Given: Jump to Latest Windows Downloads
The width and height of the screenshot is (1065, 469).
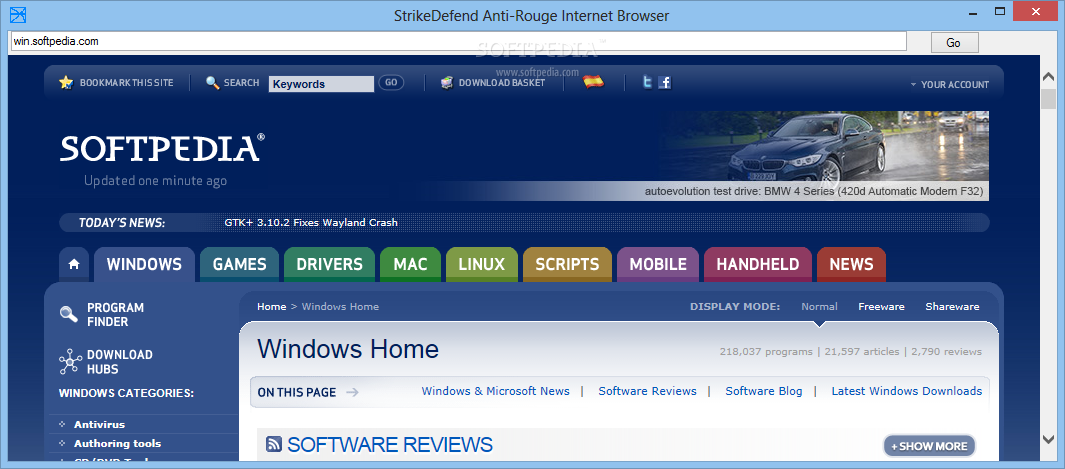Looking at the screenshot, I should [907, 391].
